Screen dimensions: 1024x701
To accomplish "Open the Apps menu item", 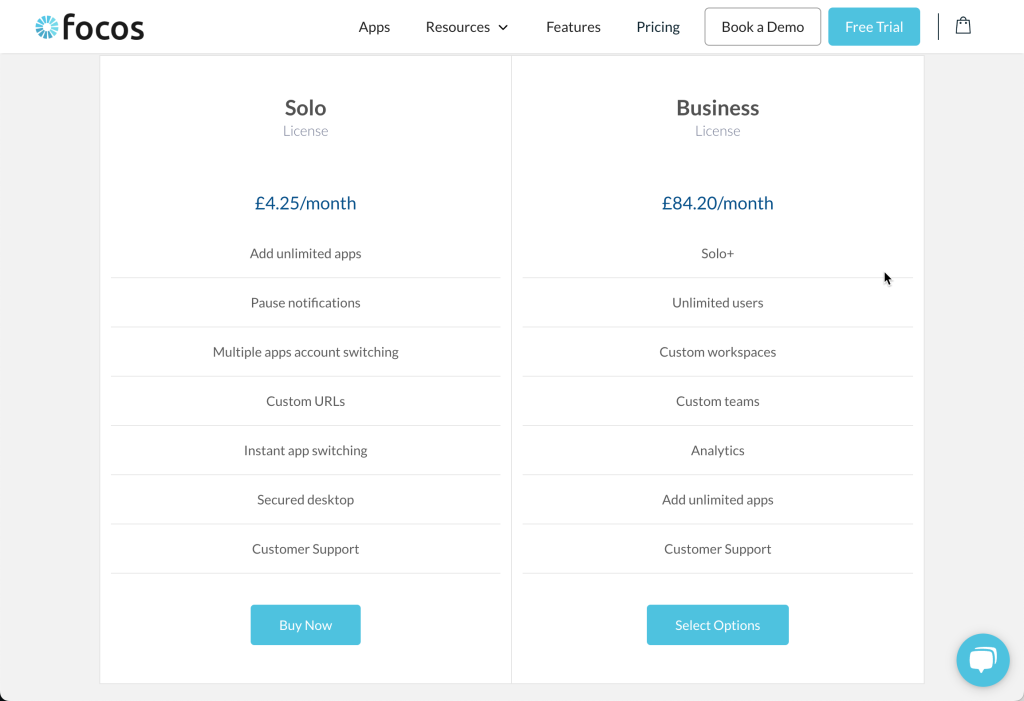I will [x=374, y=27].
